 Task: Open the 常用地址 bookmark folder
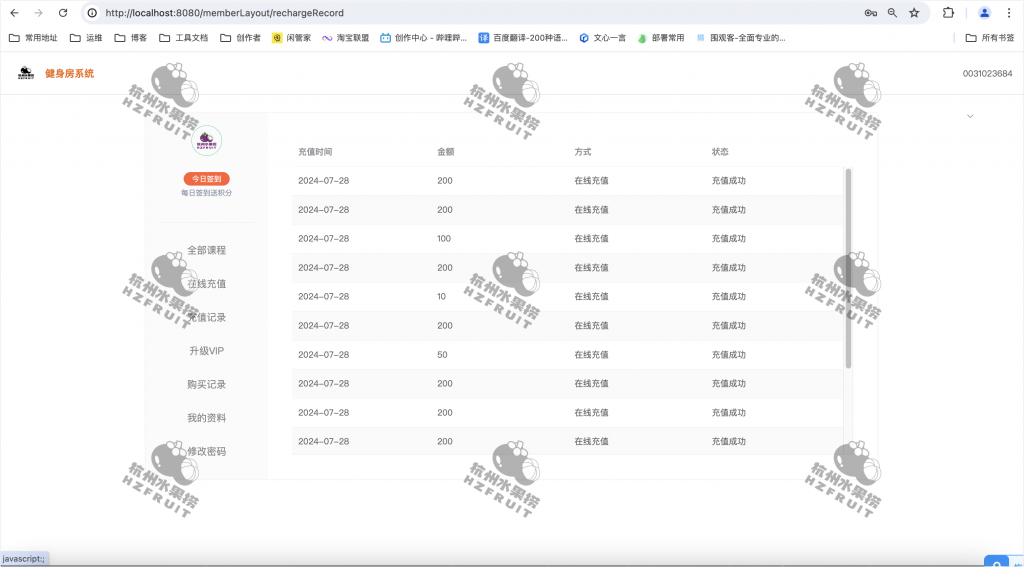click(x=33, y=38)
